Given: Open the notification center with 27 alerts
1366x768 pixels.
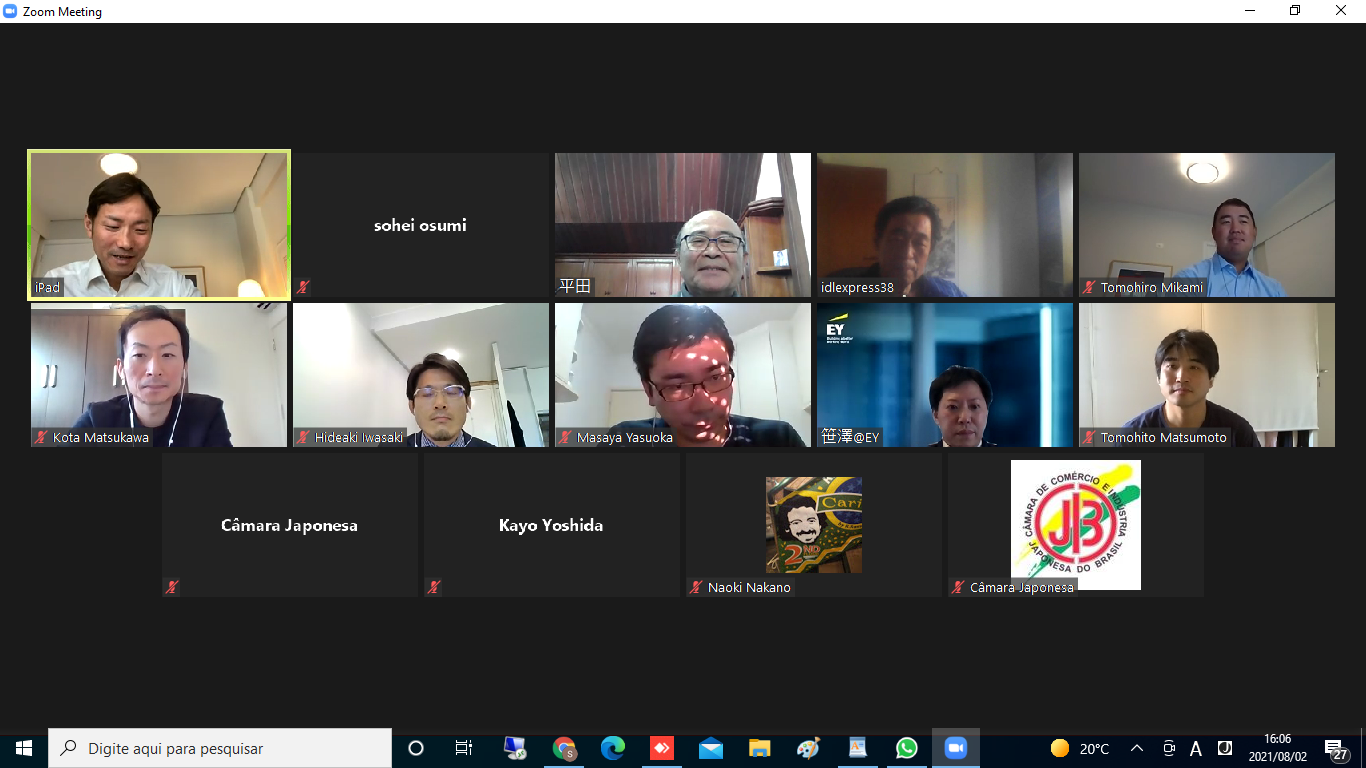Looking at the screenshot, I should point(1335,748).
